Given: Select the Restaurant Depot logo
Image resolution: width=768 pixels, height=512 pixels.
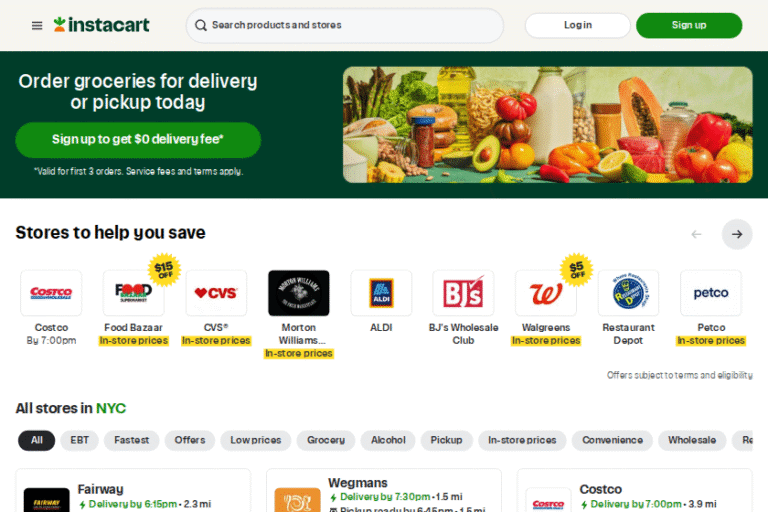Looking at the screenshot, I should tap(628, 293).
